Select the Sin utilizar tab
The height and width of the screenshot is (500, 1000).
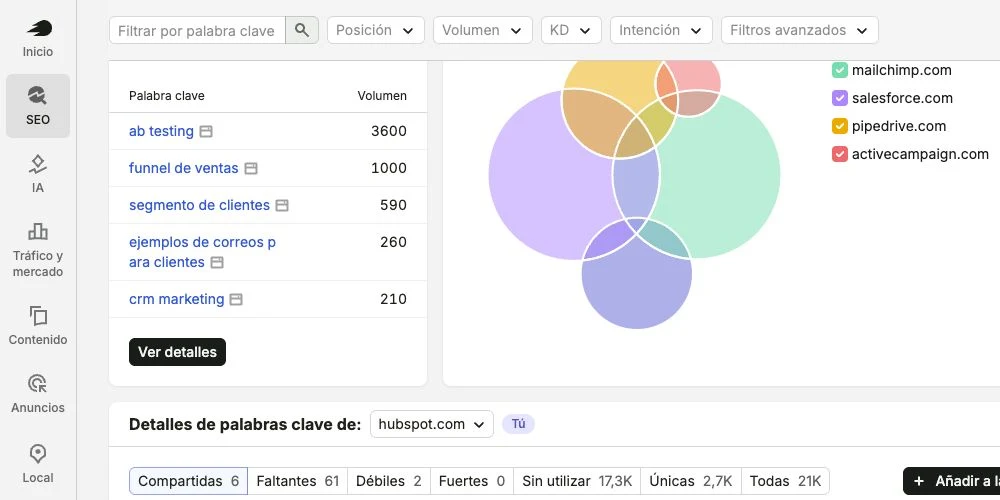coord(577,481)
